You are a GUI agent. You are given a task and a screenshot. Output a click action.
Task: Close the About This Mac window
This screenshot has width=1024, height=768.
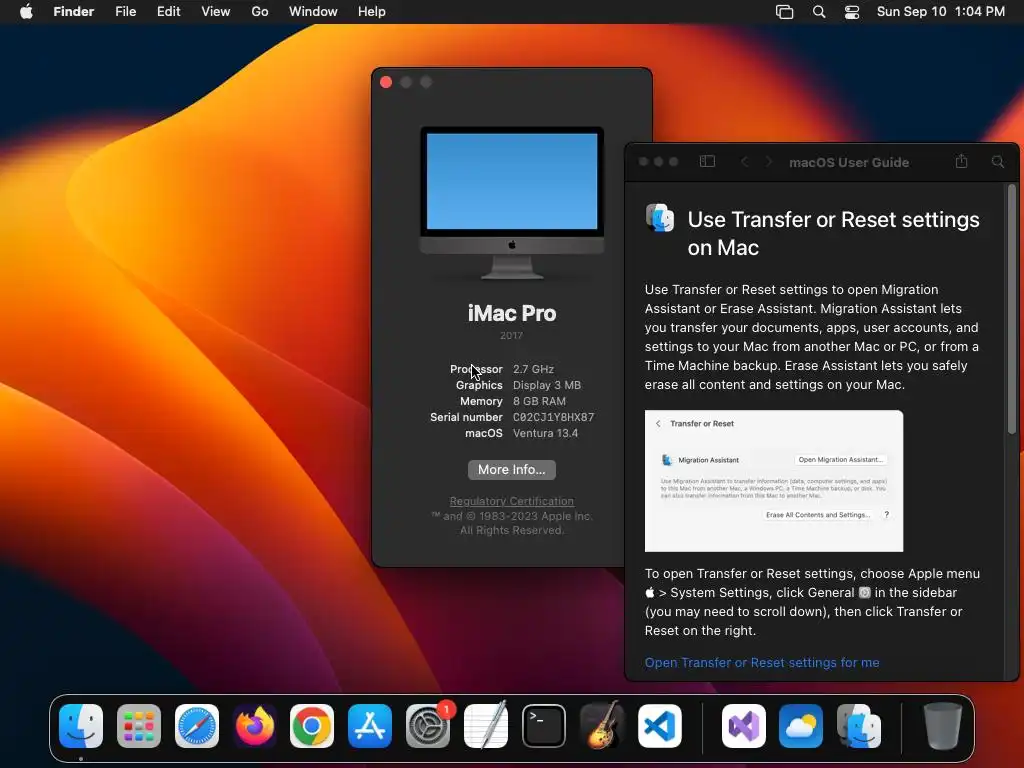[386, 82]
